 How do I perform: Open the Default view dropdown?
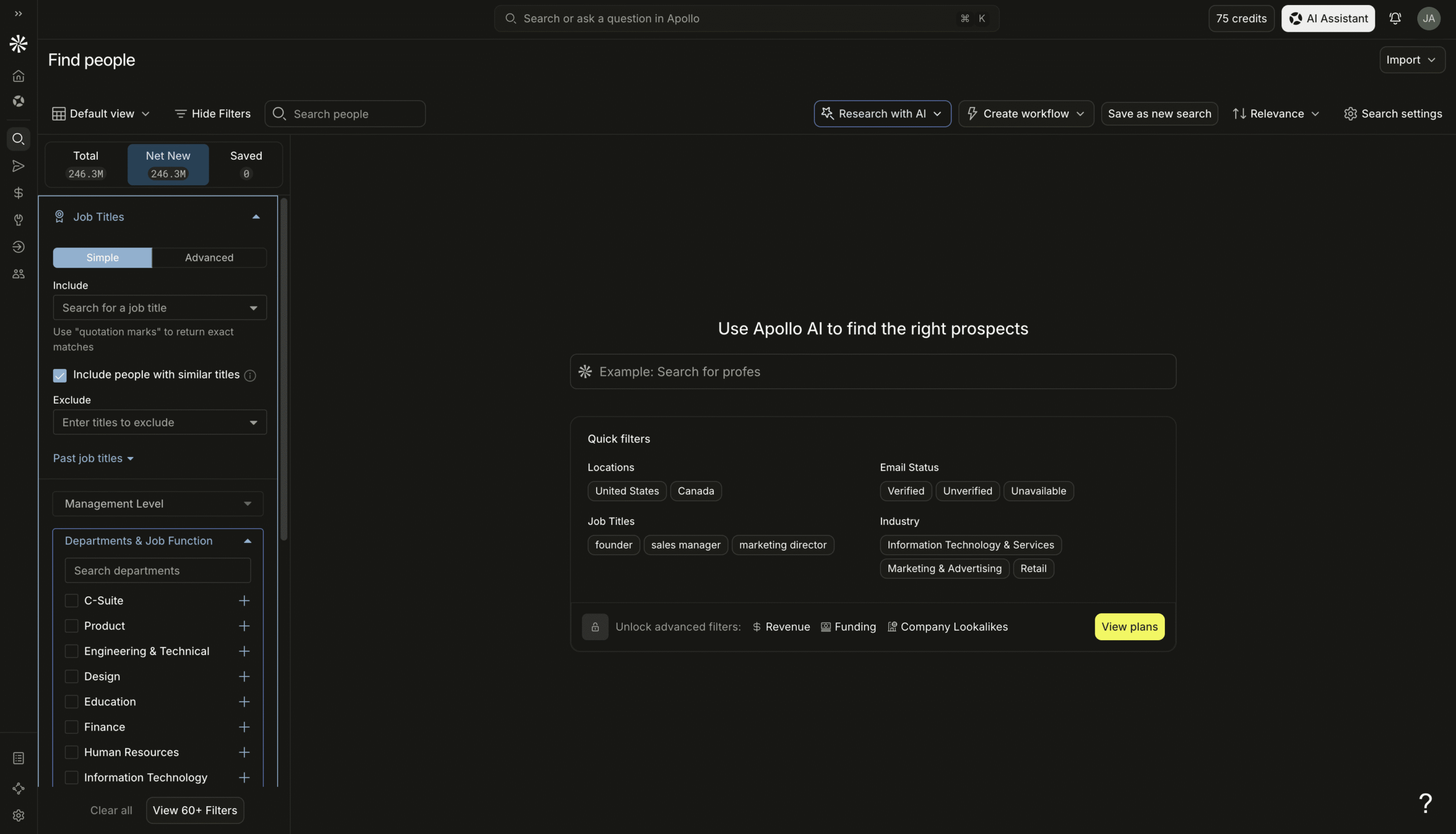(x=101, y=113)
